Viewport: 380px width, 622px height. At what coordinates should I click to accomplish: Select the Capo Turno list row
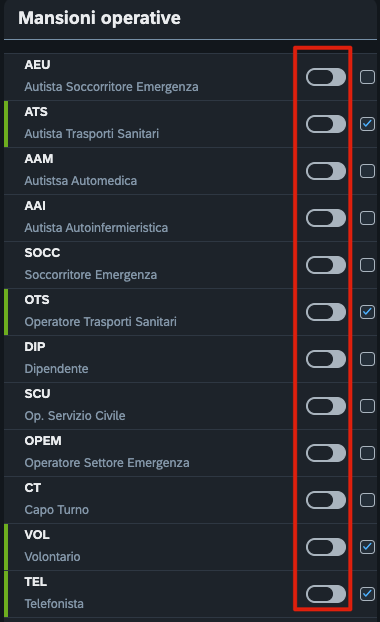click(190, 500)
